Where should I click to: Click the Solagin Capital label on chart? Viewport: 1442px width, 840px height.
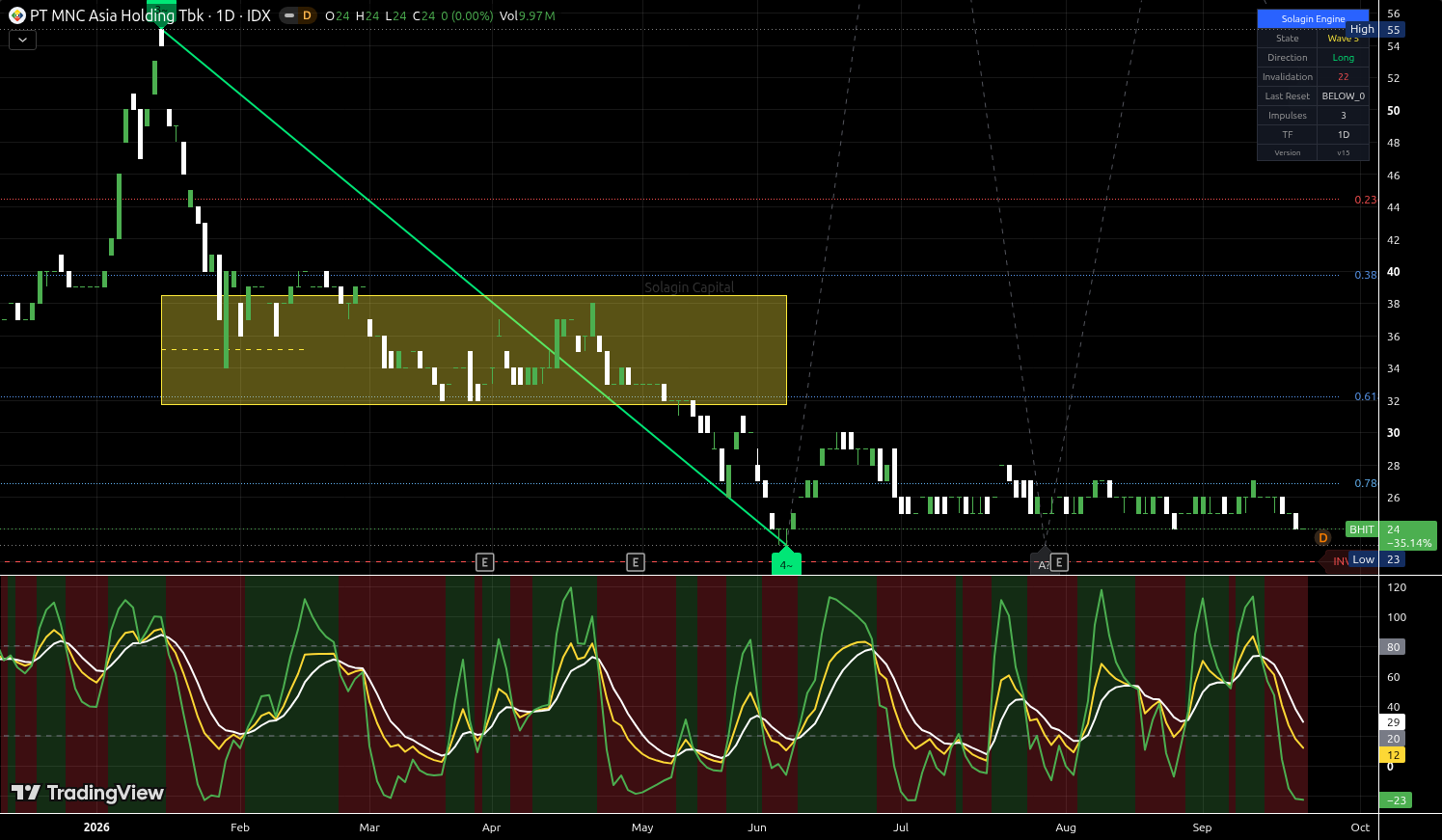coord(689,287)
